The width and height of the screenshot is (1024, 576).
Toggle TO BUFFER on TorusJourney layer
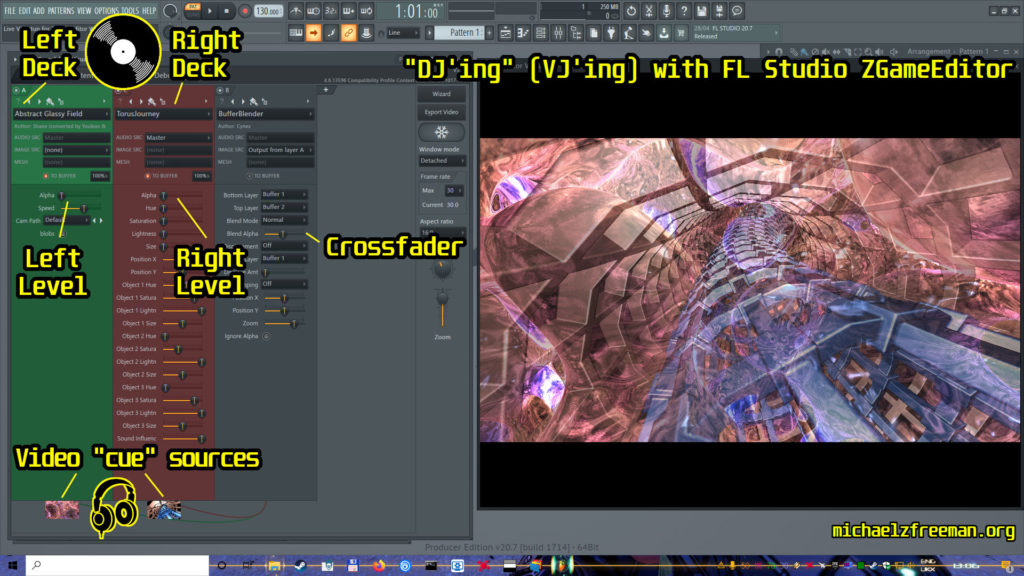click(147, 175)
